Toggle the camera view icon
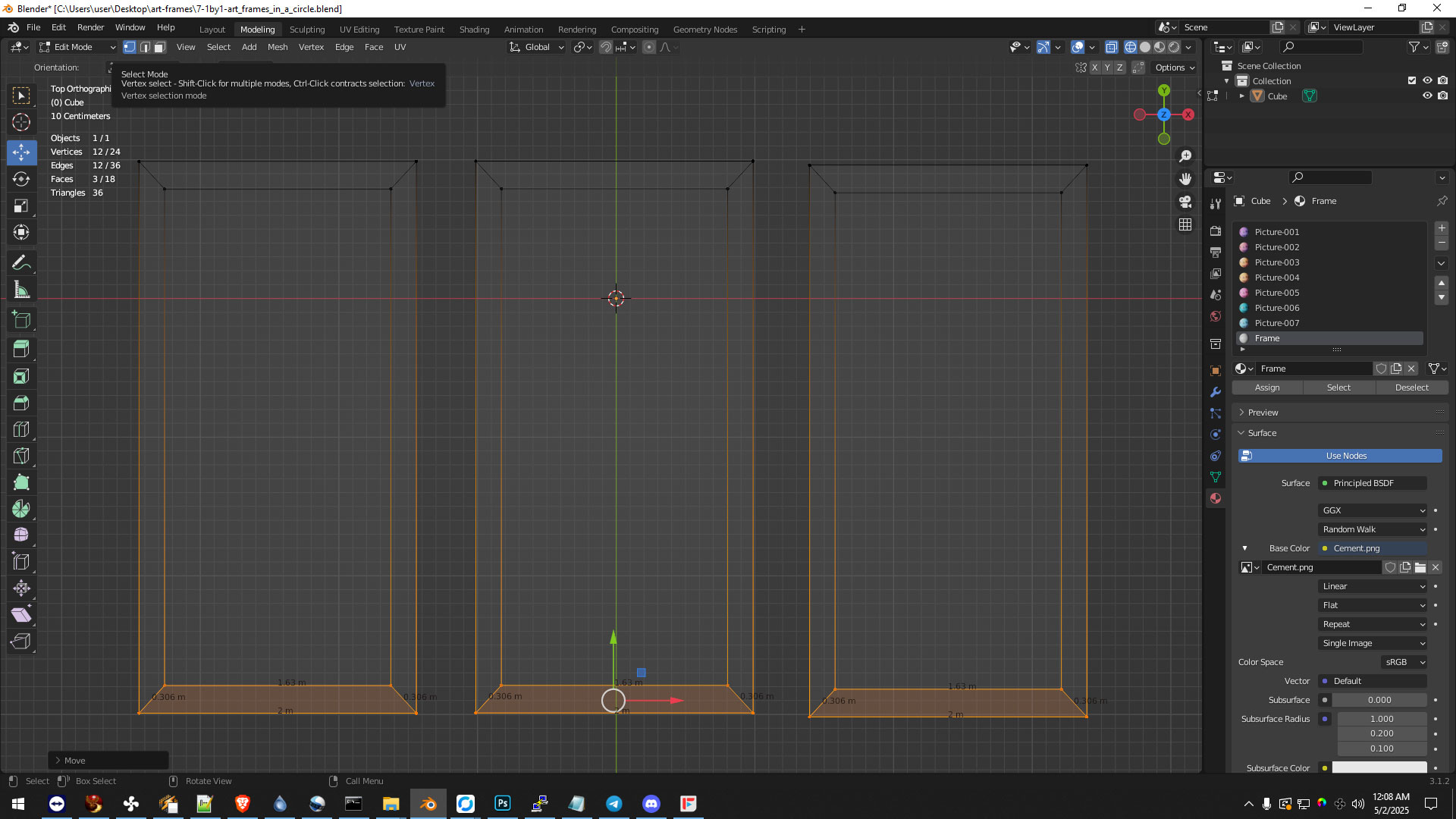Viewport: 1456px width, 819px height. tap(1185, 202)
